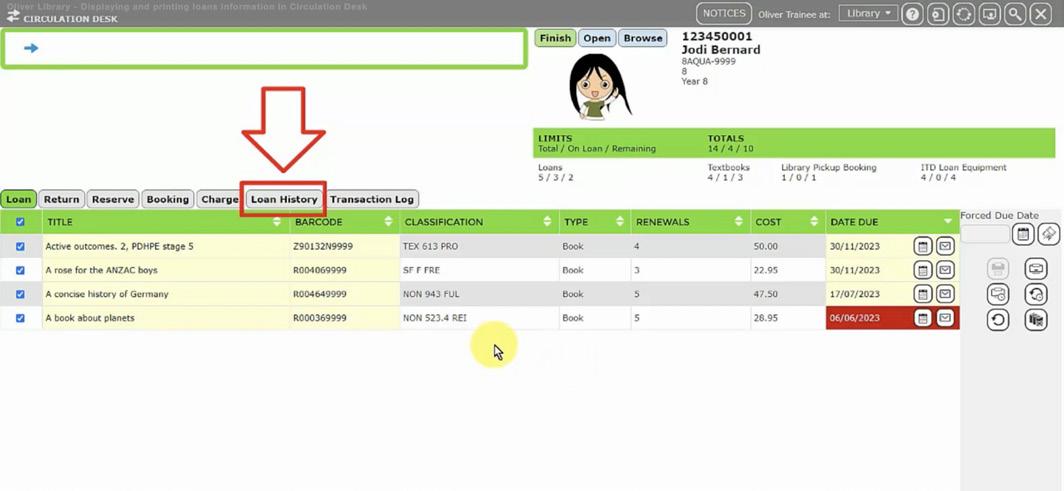Image resolution: width=1064 pixels, height=491 pixels.
Task: Click the book stack icon in right panel
Action: tap(1036, 319)
